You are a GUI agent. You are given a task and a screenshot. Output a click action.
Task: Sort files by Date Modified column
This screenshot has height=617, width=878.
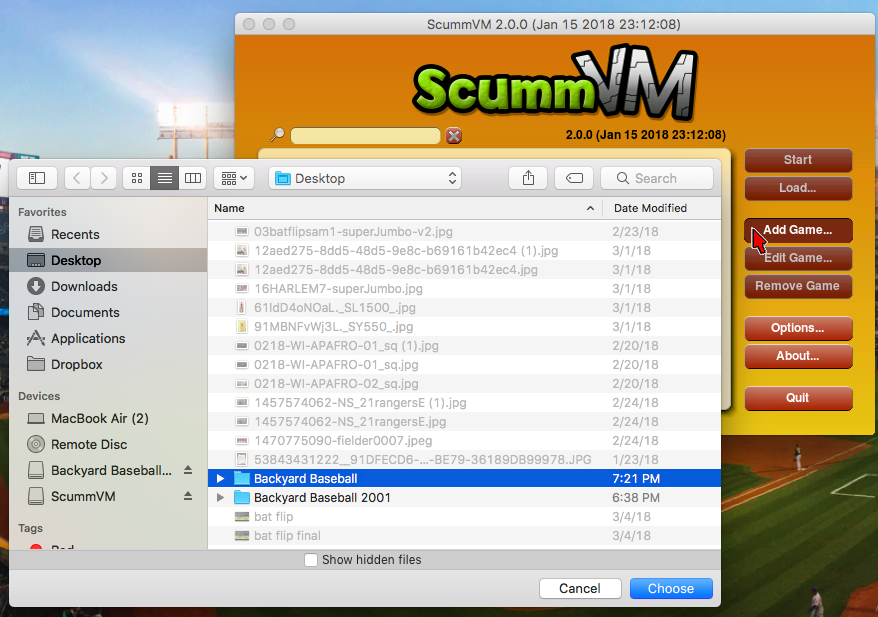click(x=650, y=208)
